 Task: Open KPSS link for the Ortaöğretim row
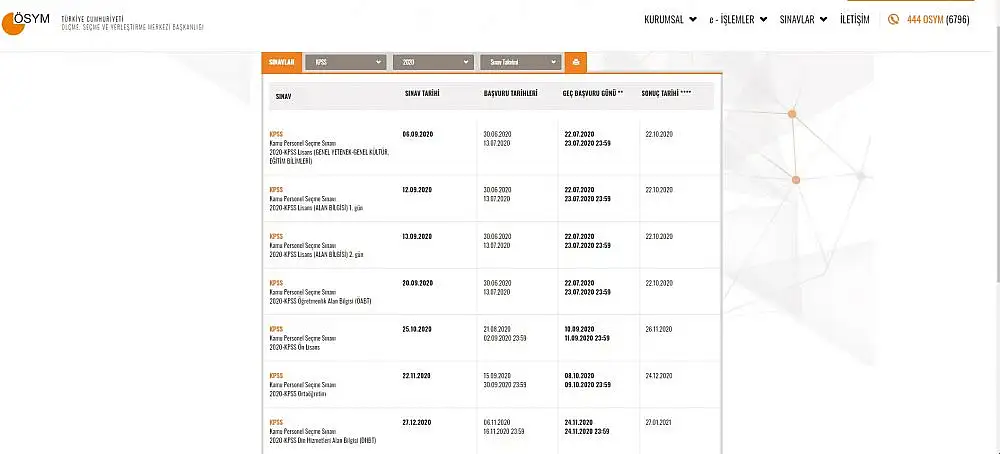276,376
